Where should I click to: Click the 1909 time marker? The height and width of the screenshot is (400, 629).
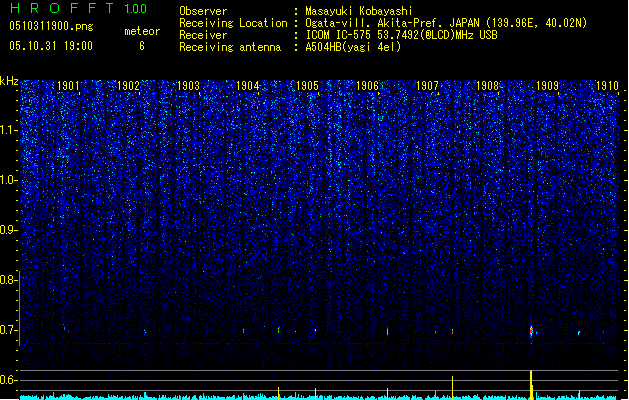547,86
